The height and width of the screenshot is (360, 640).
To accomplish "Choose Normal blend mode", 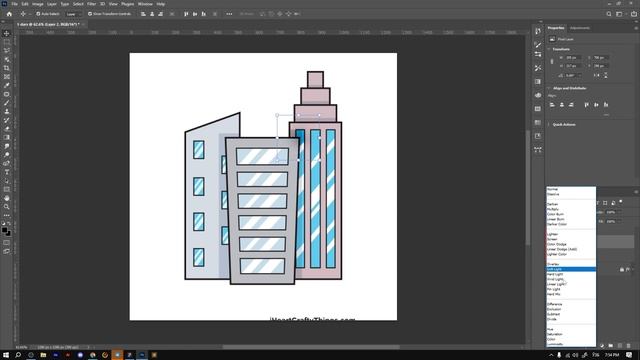I will [x=571, y=189].
